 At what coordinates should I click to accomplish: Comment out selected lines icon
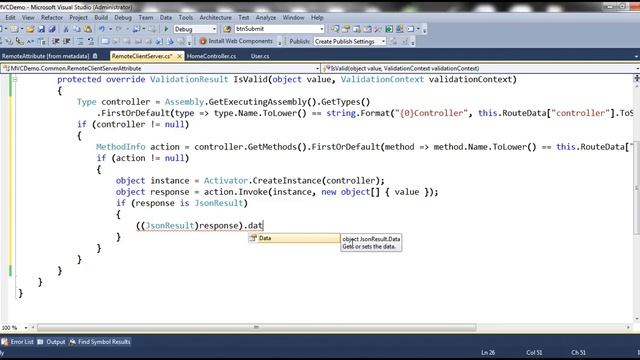pos(80,41)
